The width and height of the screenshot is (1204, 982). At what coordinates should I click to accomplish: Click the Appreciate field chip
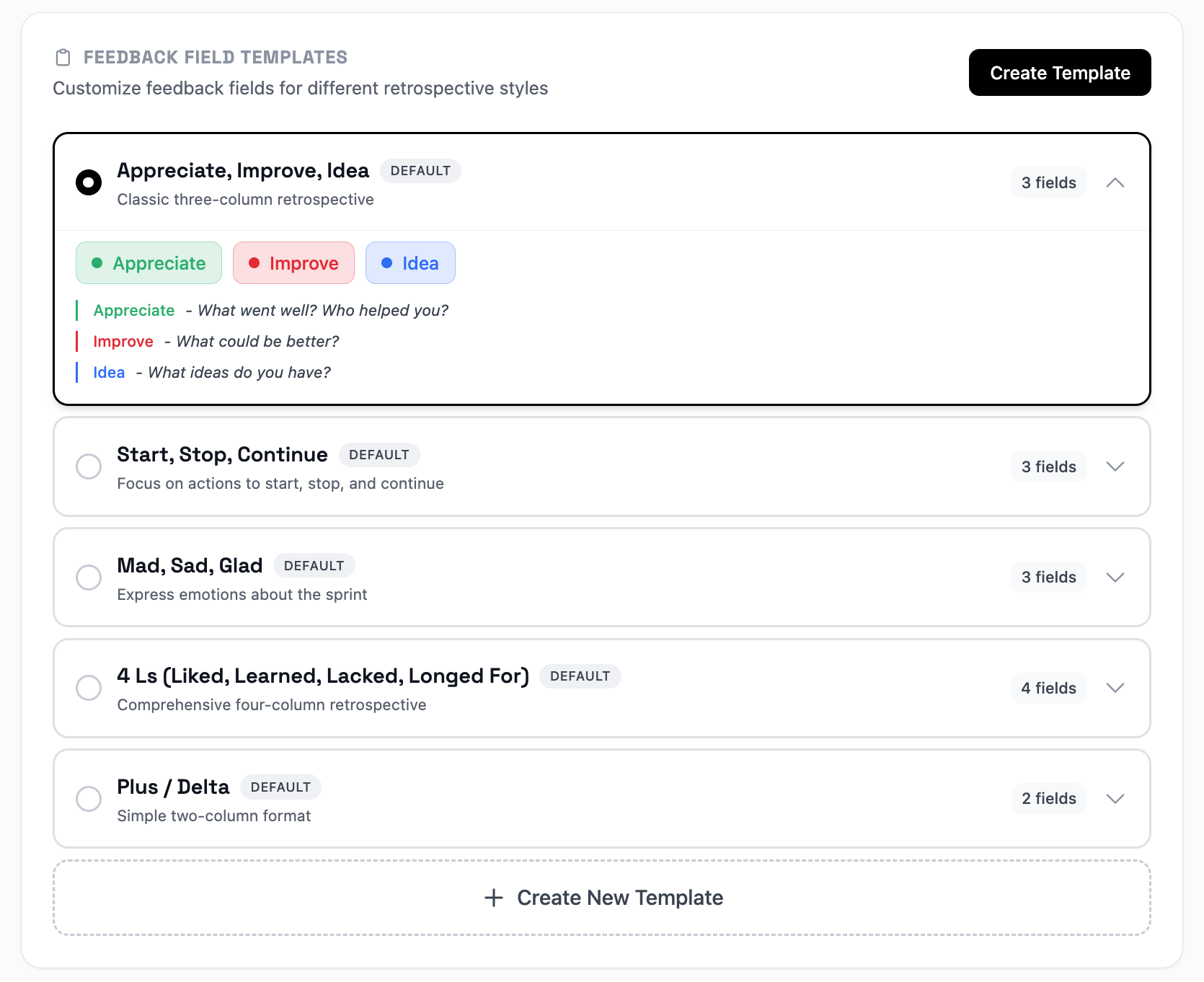[x=149, y=263]
